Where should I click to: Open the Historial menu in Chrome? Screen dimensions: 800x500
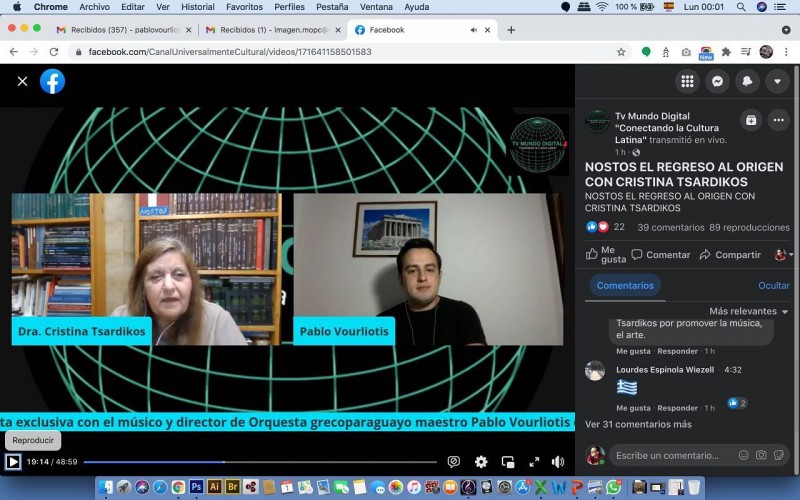click(x=197, y=7)
